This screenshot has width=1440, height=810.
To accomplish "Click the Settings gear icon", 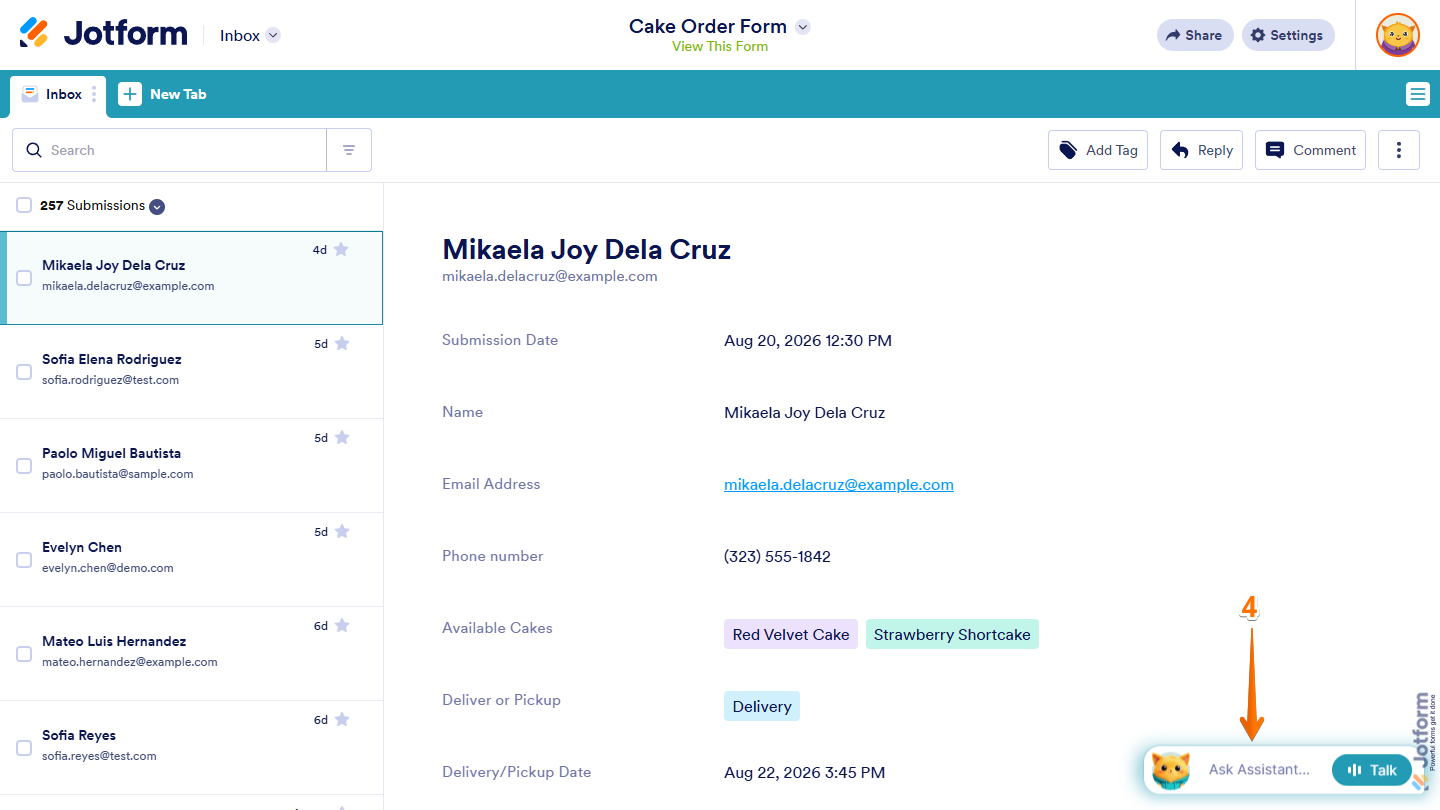I will [1258, 35].
